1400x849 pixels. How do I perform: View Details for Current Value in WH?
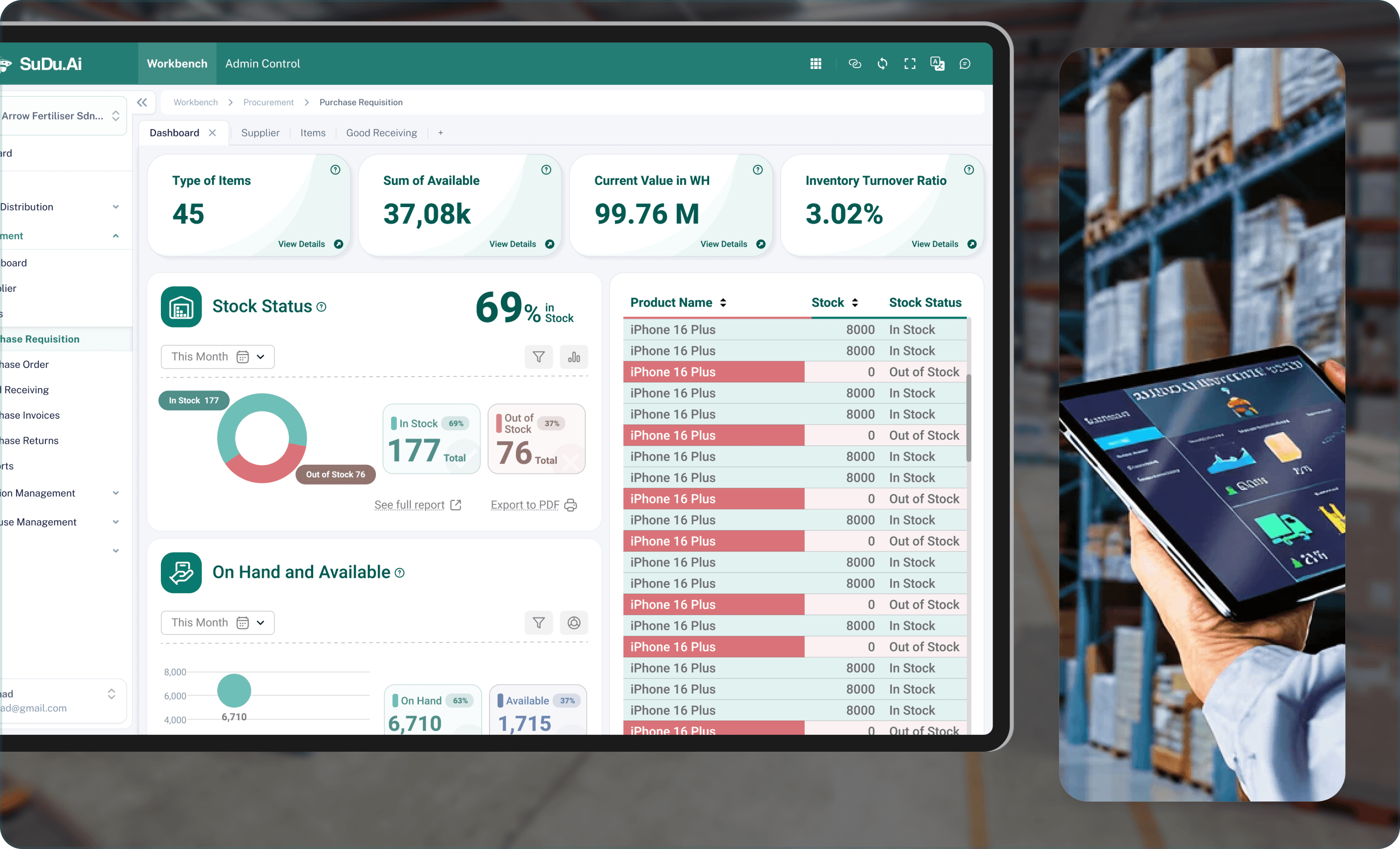[x=733, y=244]
